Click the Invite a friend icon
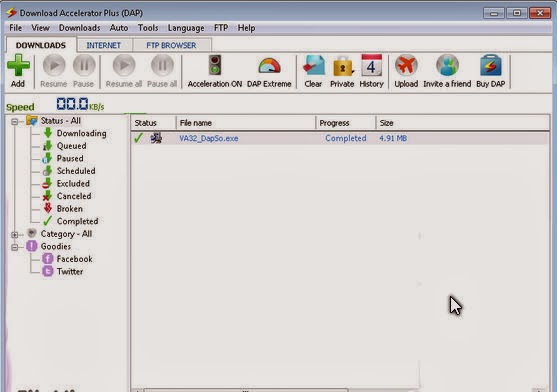The width and height of the screenshot is (557, 392). click(447, 65)
